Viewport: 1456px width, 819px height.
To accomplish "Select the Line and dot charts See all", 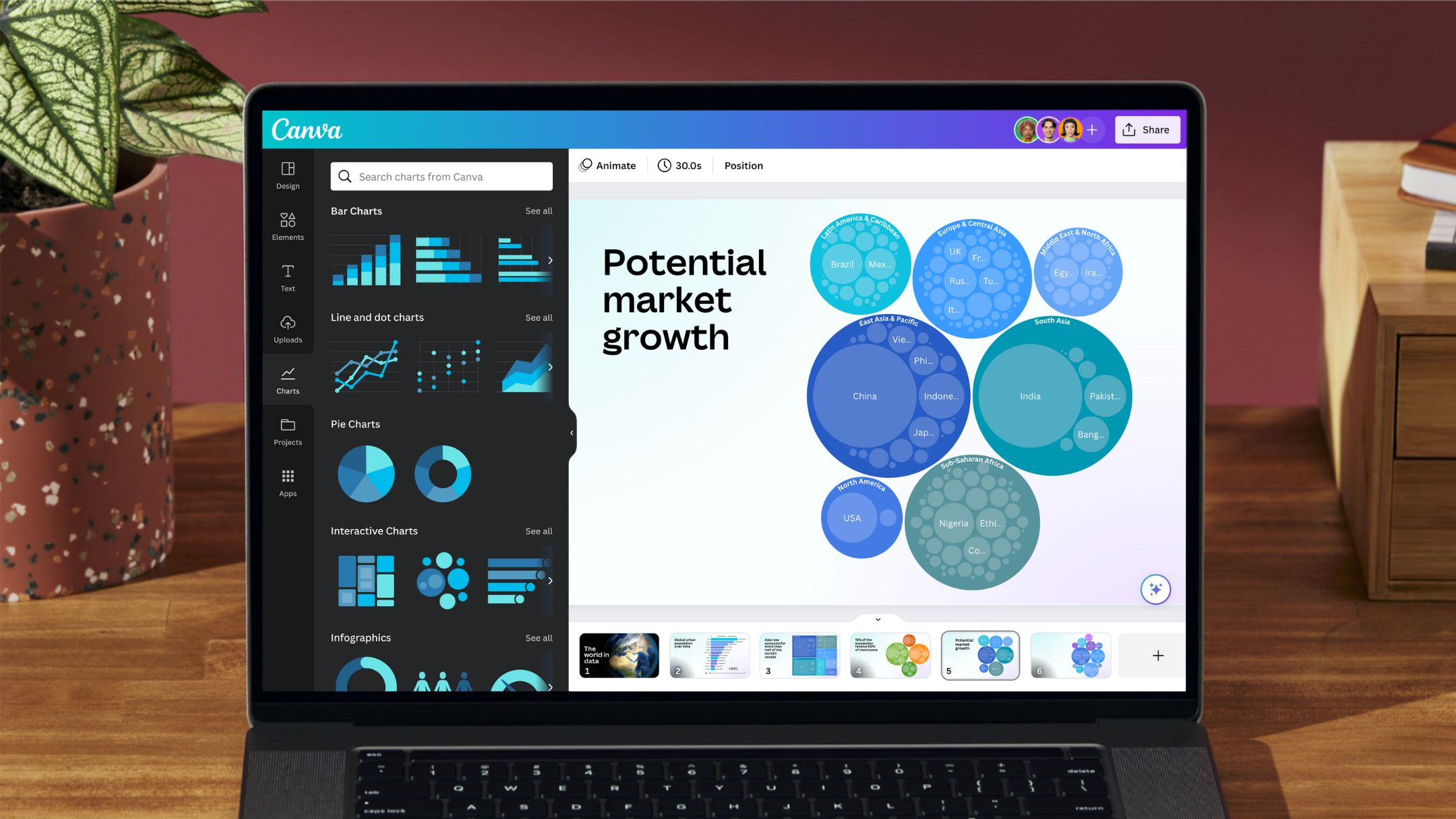I will (539, 317).
